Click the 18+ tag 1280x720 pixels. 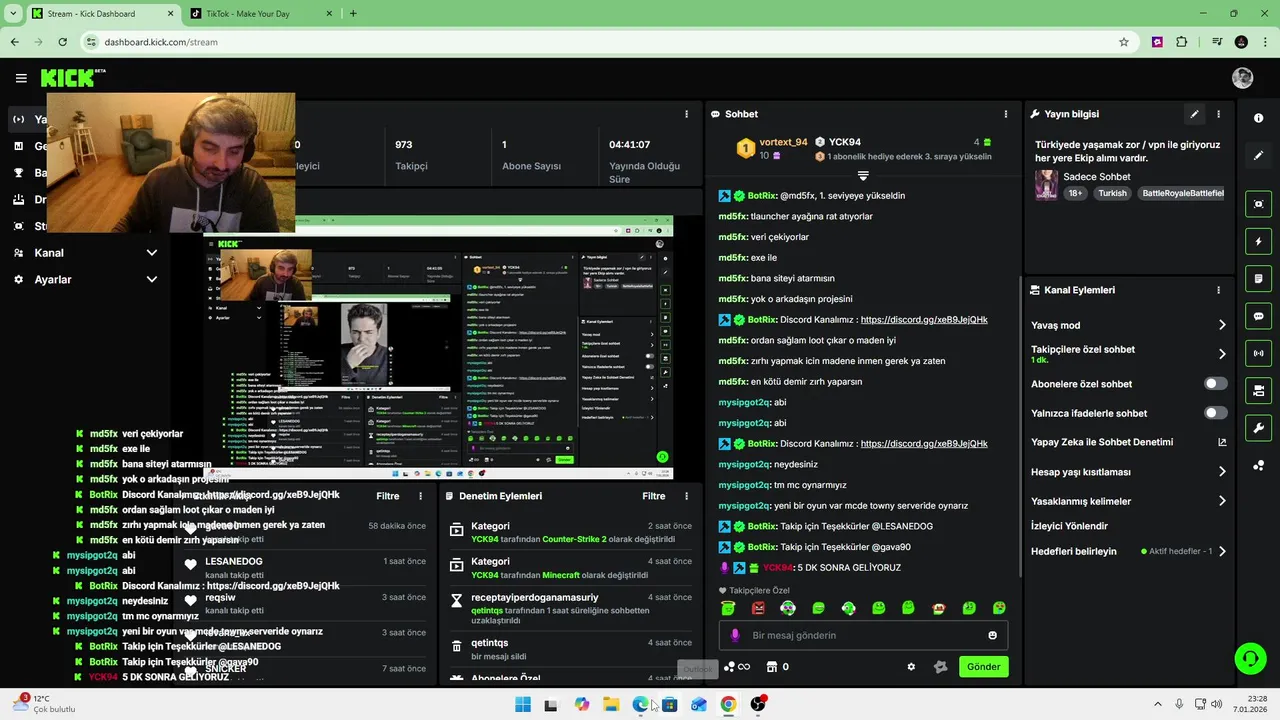[1075, 193]
